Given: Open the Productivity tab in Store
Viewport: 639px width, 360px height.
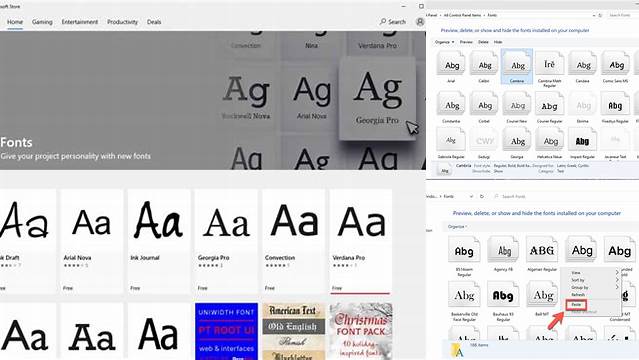Looking at the screenshot, I should [x=122, y=22].
